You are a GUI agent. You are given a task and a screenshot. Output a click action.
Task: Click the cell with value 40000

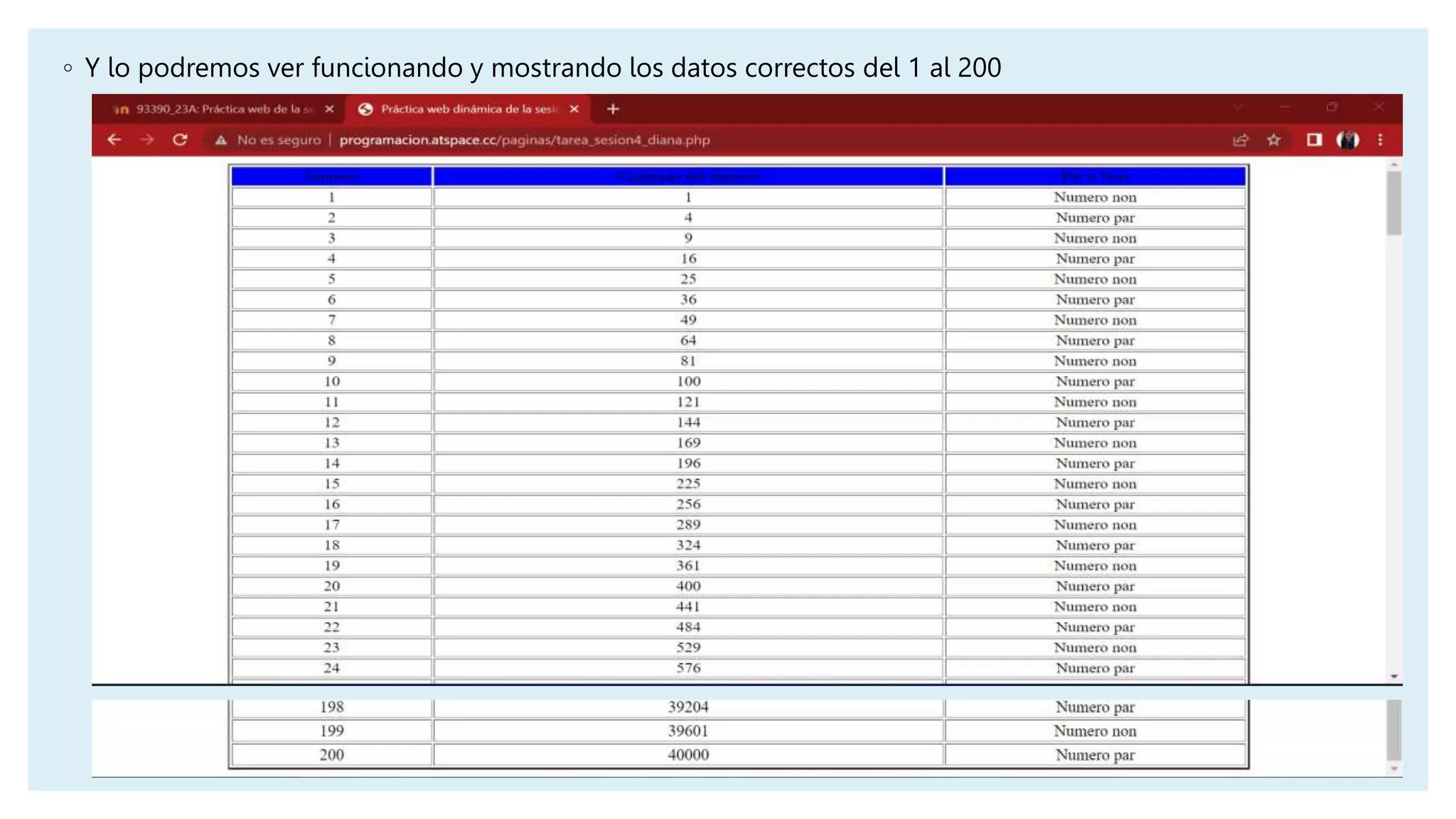[x=688, y=755]
